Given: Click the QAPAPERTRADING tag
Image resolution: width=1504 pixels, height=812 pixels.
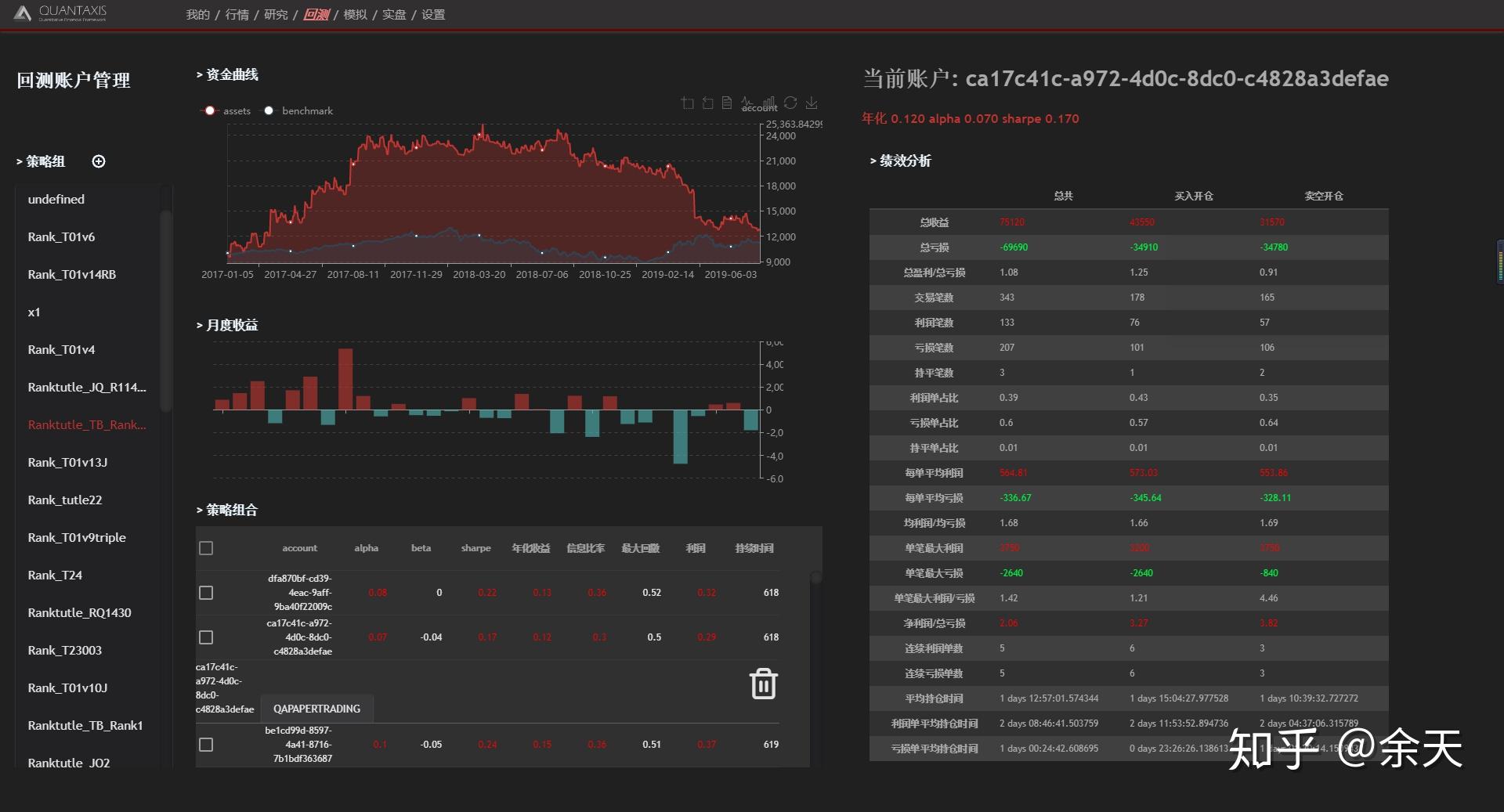Looking at the screenshot, I should (x=316, y=709).
